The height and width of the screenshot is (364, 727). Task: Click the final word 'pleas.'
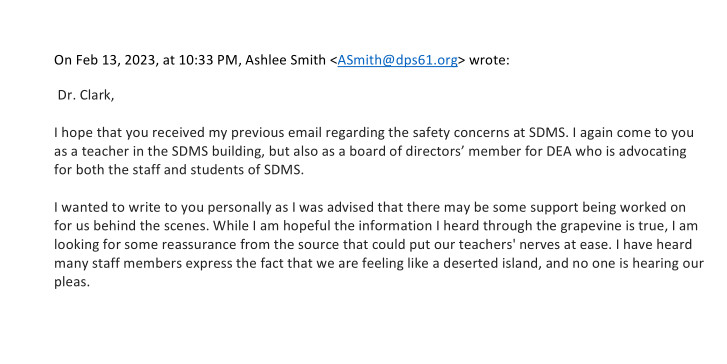tap(72, 281)
